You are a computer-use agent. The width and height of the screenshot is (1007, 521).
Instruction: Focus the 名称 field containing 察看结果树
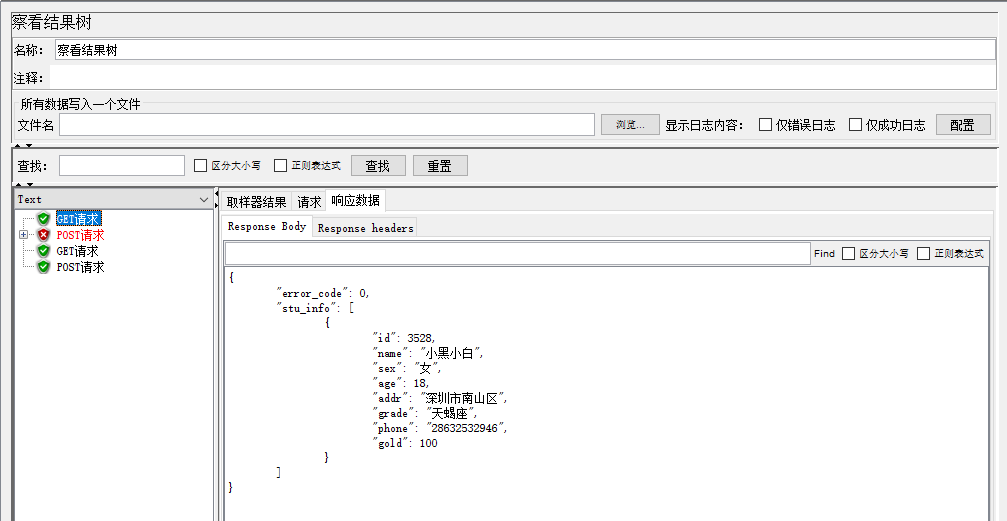tap(524, 50)
